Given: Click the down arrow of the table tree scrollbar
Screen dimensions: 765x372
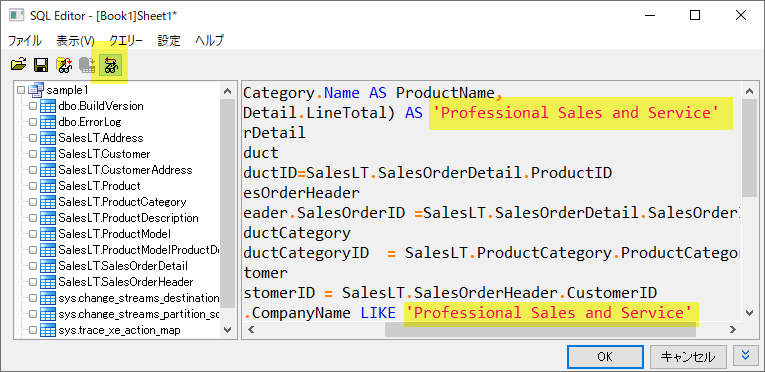Looking at the screenshot, I should pyautogui.click(x=227, y=330).
